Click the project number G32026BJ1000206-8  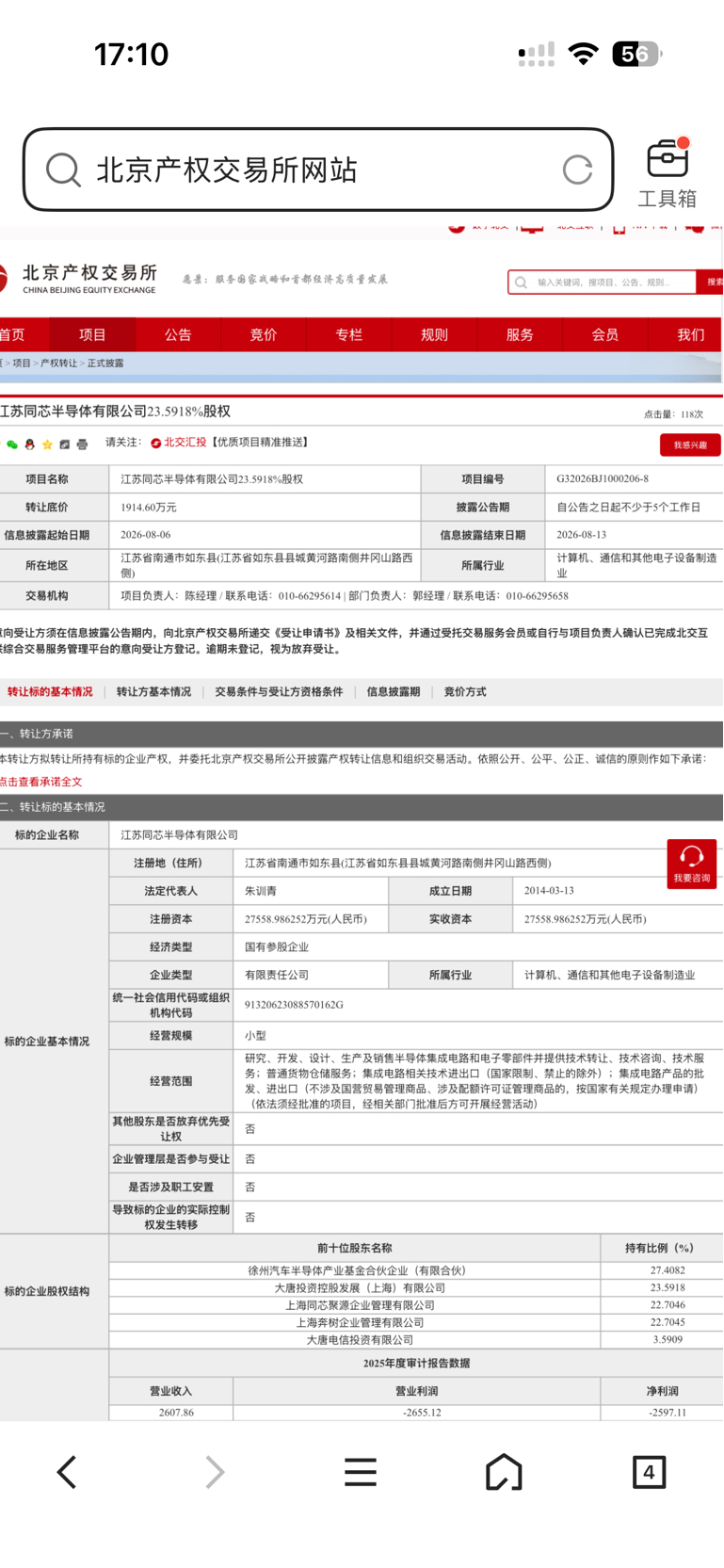tap(603, 479)
